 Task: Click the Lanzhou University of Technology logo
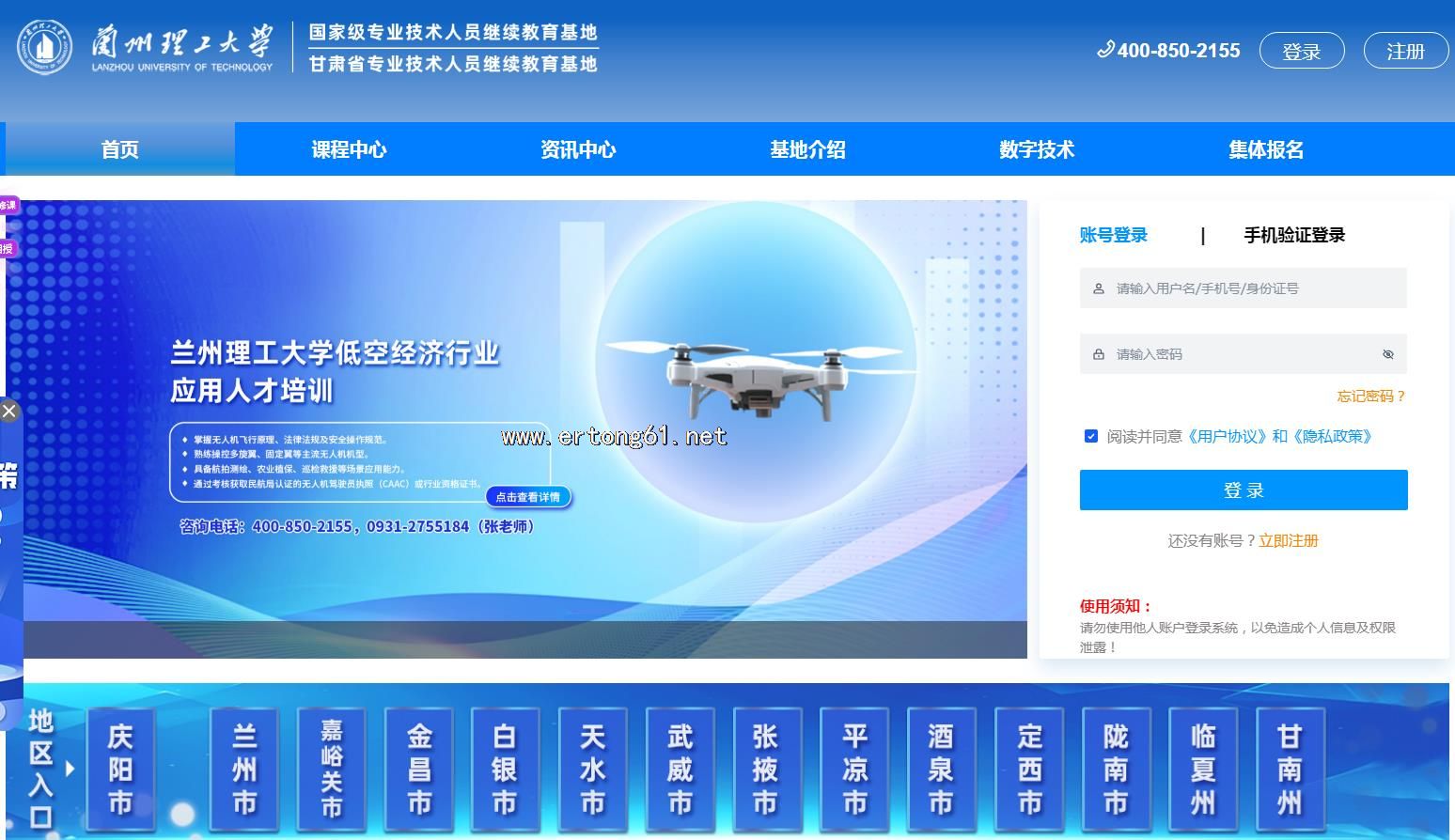click(x=146, y=47)
